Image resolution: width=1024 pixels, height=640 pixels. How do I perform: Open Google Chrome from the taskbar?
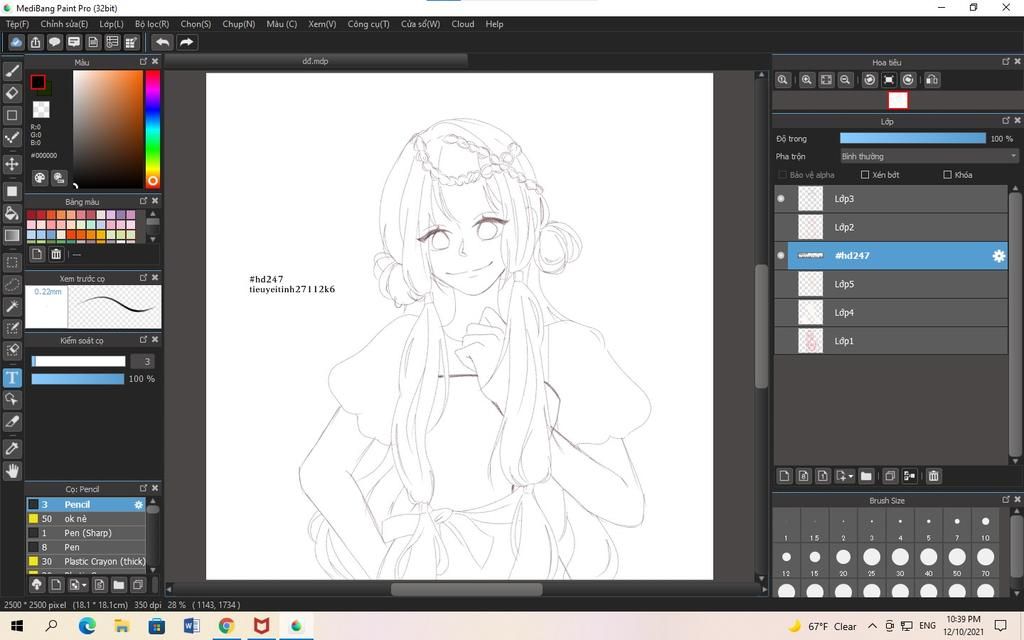[x=227, y=626]
